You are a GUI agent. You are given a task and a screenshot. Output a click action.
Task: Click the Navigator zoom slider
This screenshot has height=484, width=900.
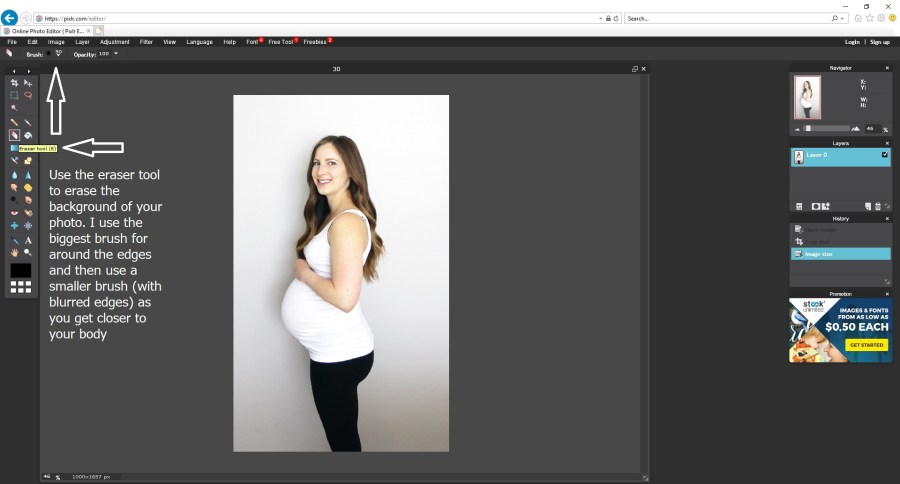[x=826, y=128]
